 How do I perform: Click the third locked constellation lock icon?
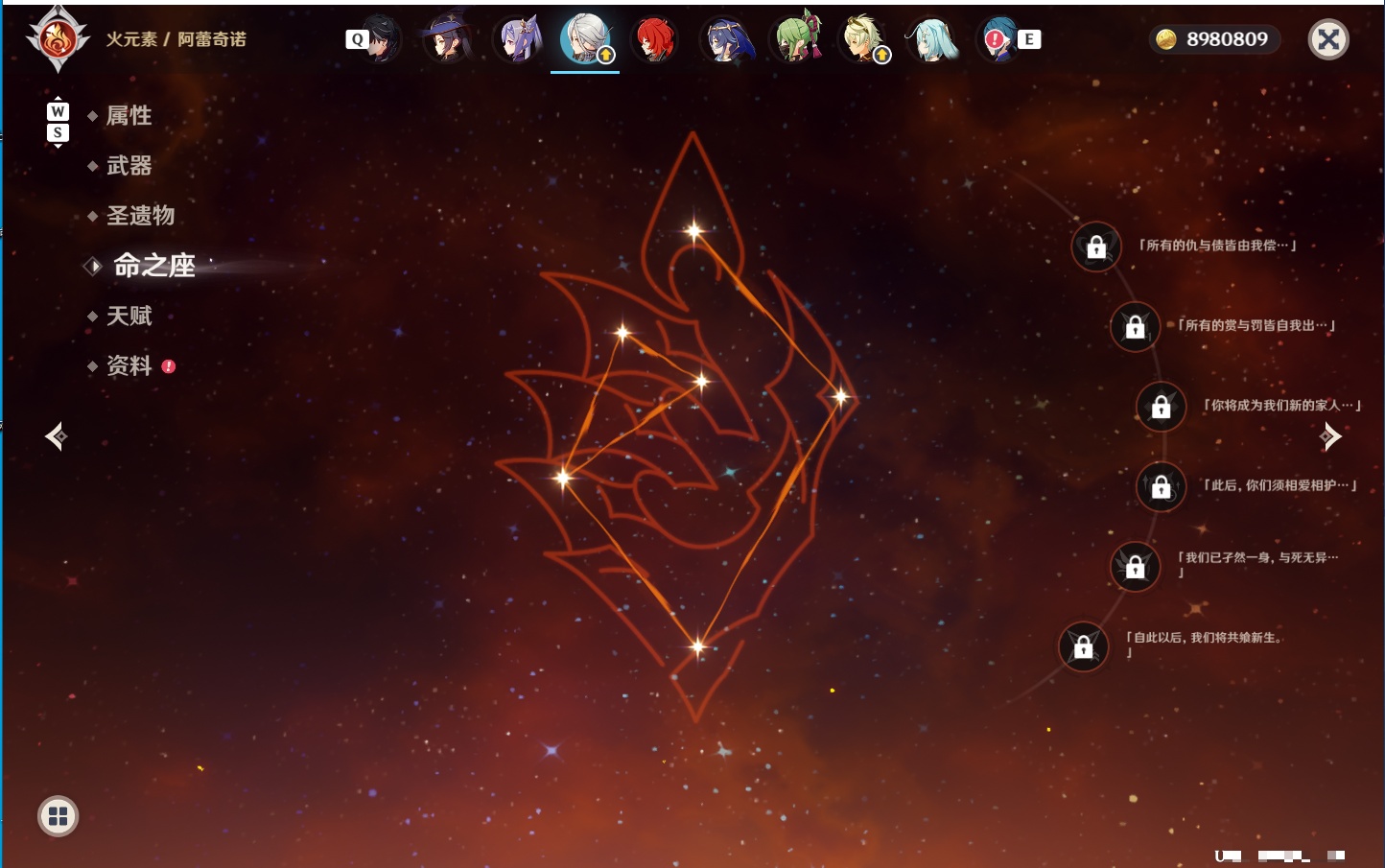(x=1161, y=407)
